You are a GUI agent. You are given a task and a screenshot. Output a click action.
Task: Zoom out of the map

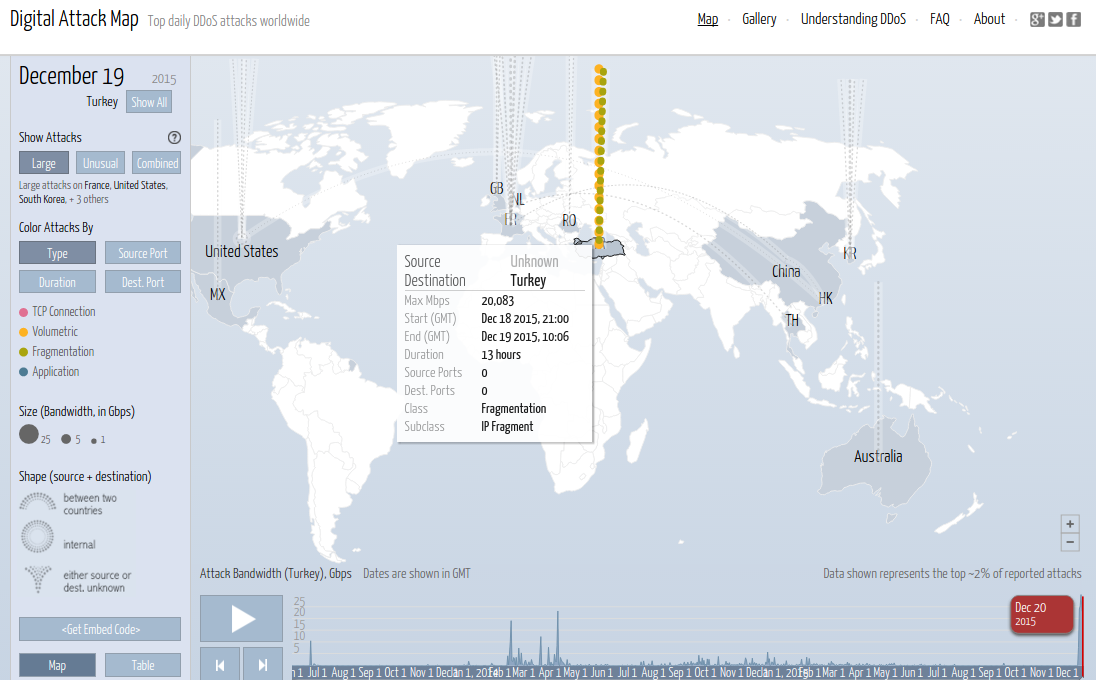pyautogui.click(x=1070, y=542)
